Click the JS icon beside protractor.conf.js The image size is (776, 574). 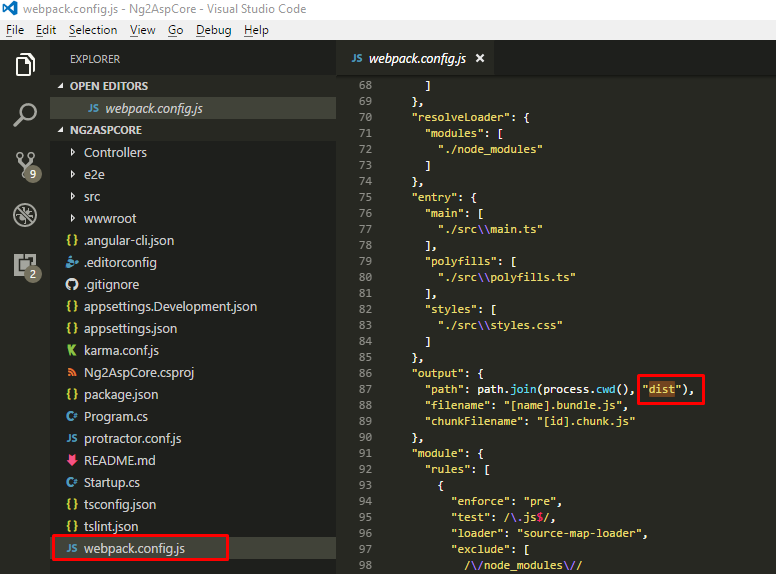(72, 438)
